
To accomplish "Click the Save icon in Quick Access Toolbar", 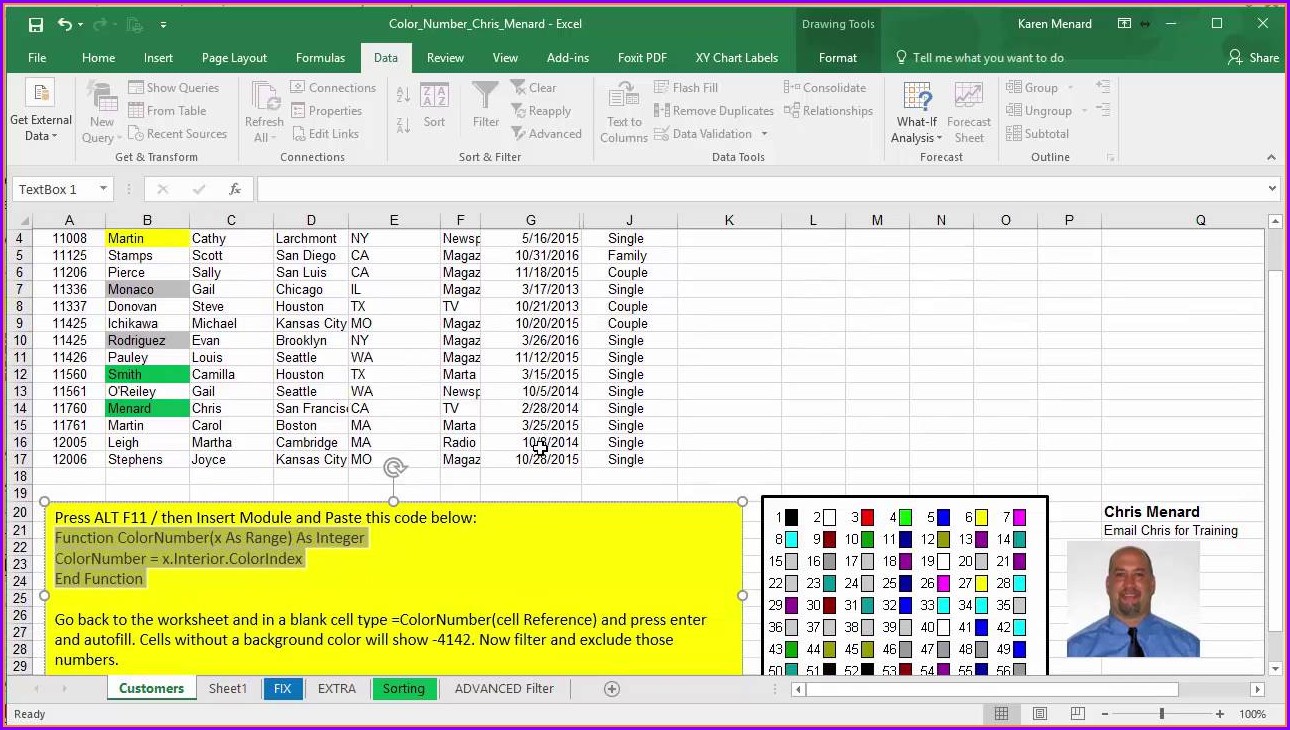I will coord(36,24).
